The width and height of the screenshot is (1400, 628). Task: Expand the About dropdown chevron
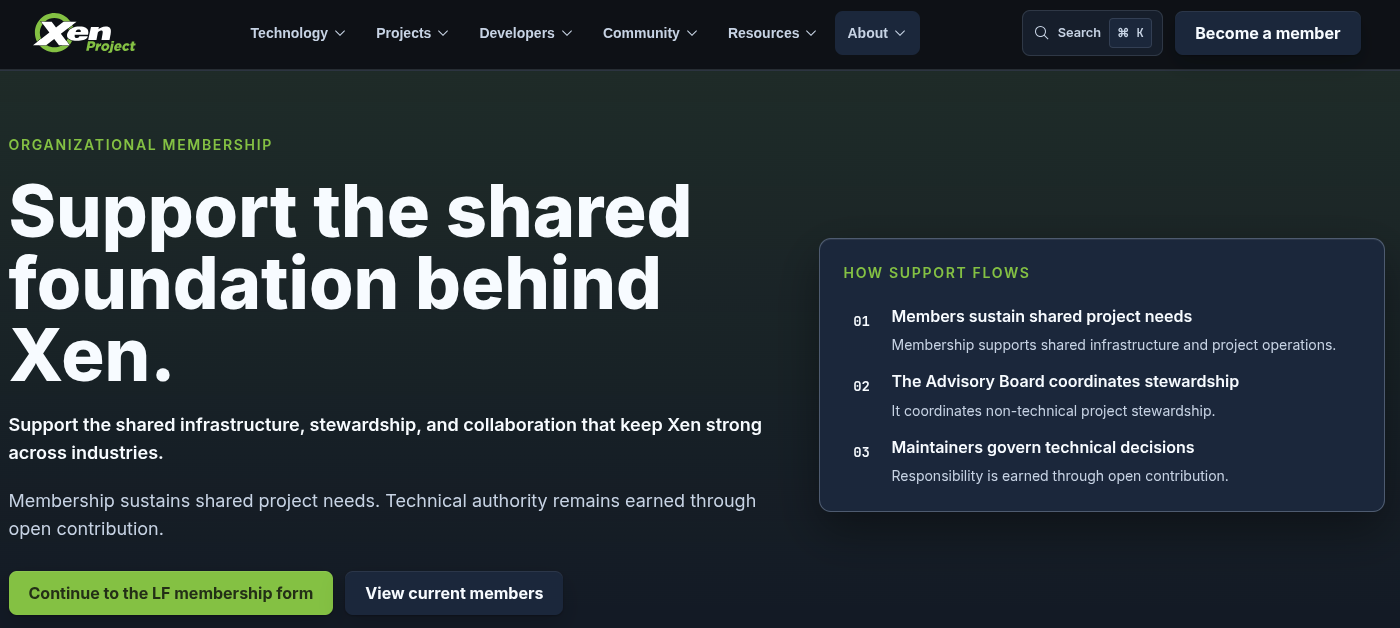pos(900,33)
